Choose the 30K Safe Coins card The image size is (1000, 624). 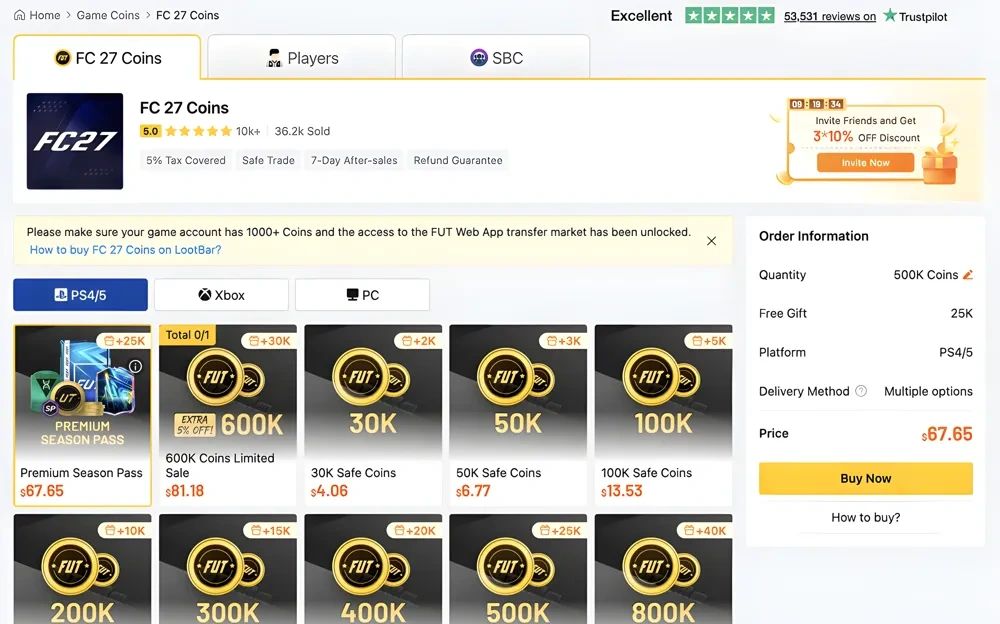pos(373,415)
